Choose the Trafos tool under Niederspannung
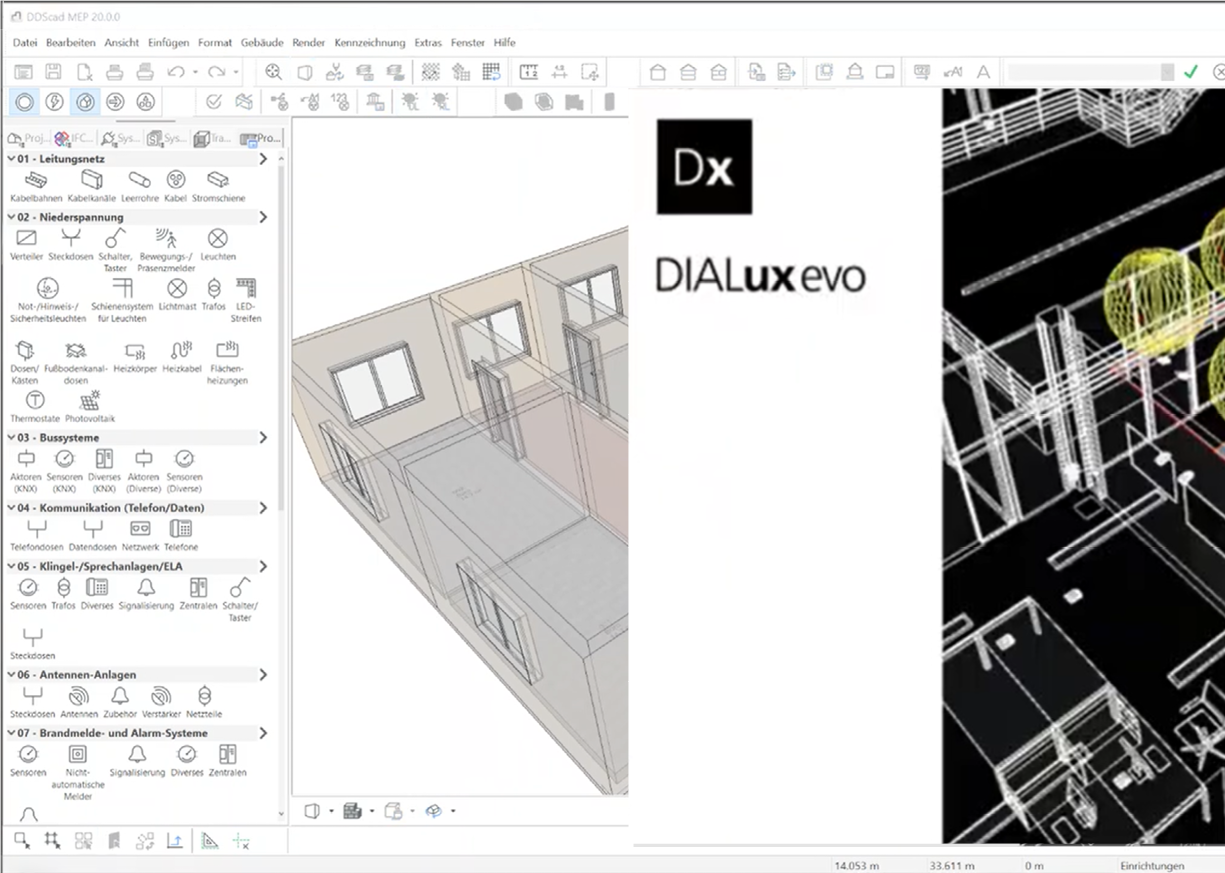The width and height of the screenshot is (1225, 873). click(x=214, y=295)
